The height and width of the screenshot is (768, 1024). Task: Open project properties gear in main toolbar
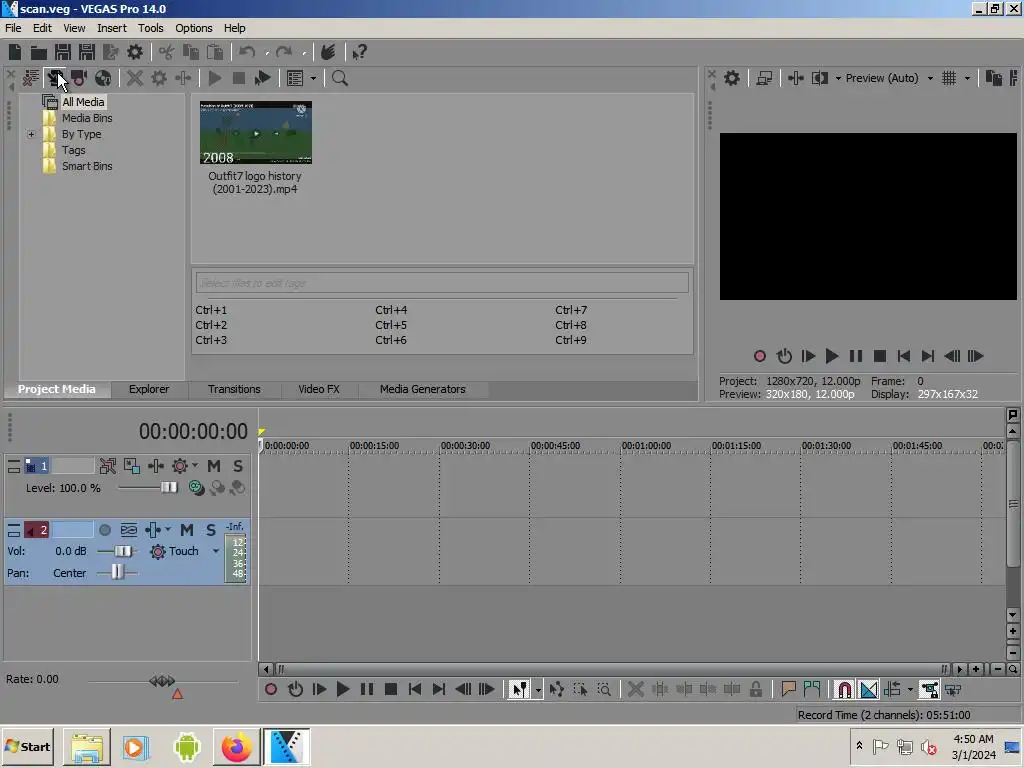click(135, 52)
